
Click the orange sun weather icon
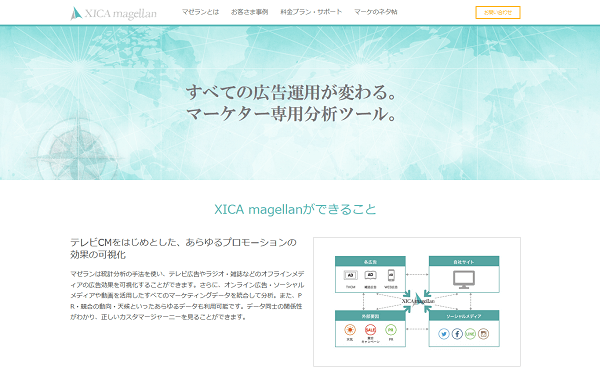(x=350, y=329)
